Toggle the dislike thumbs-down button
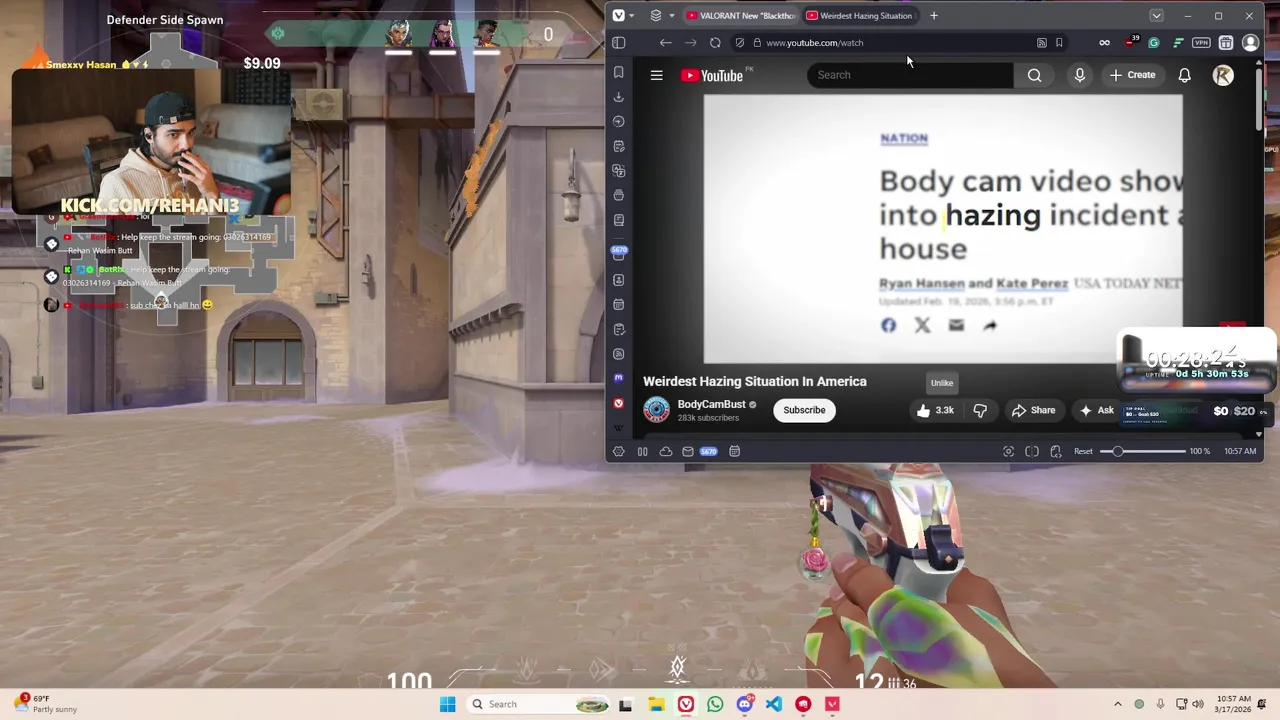1280x720 pixels. pos(980,410)
